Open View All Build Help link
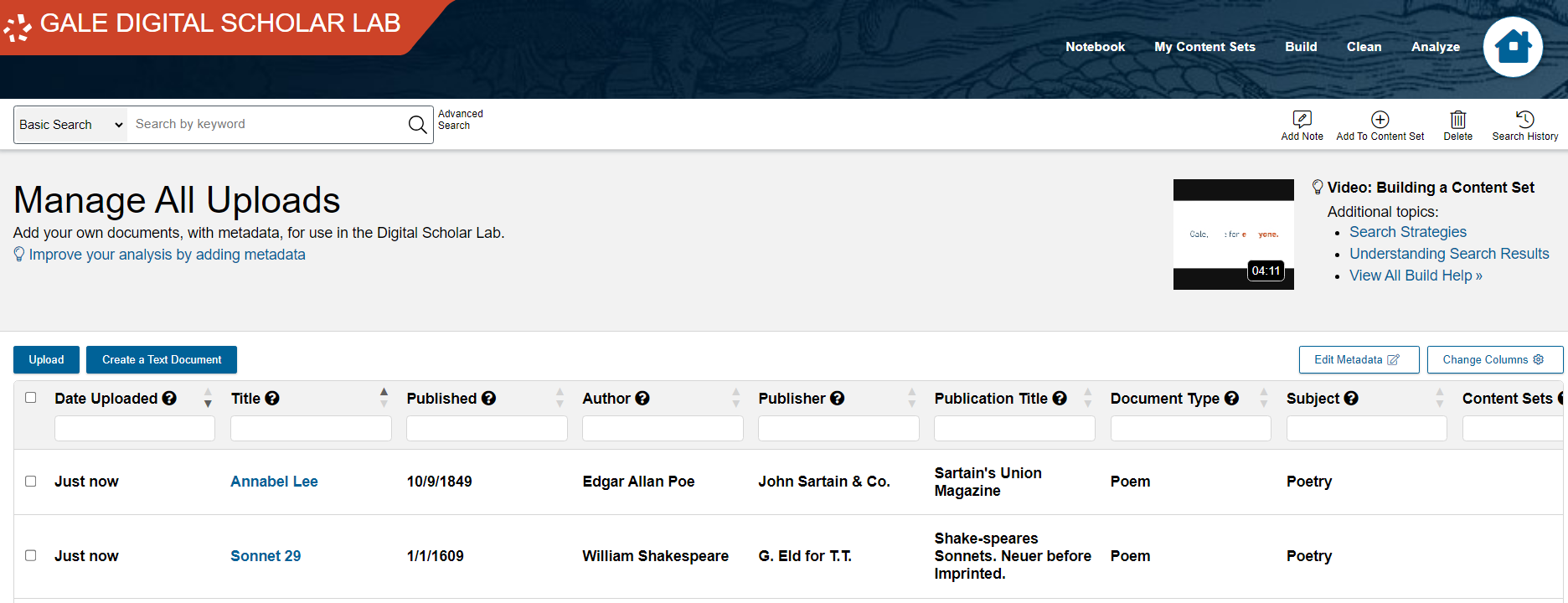1568x603 pixels. [x=1416, y=276]
